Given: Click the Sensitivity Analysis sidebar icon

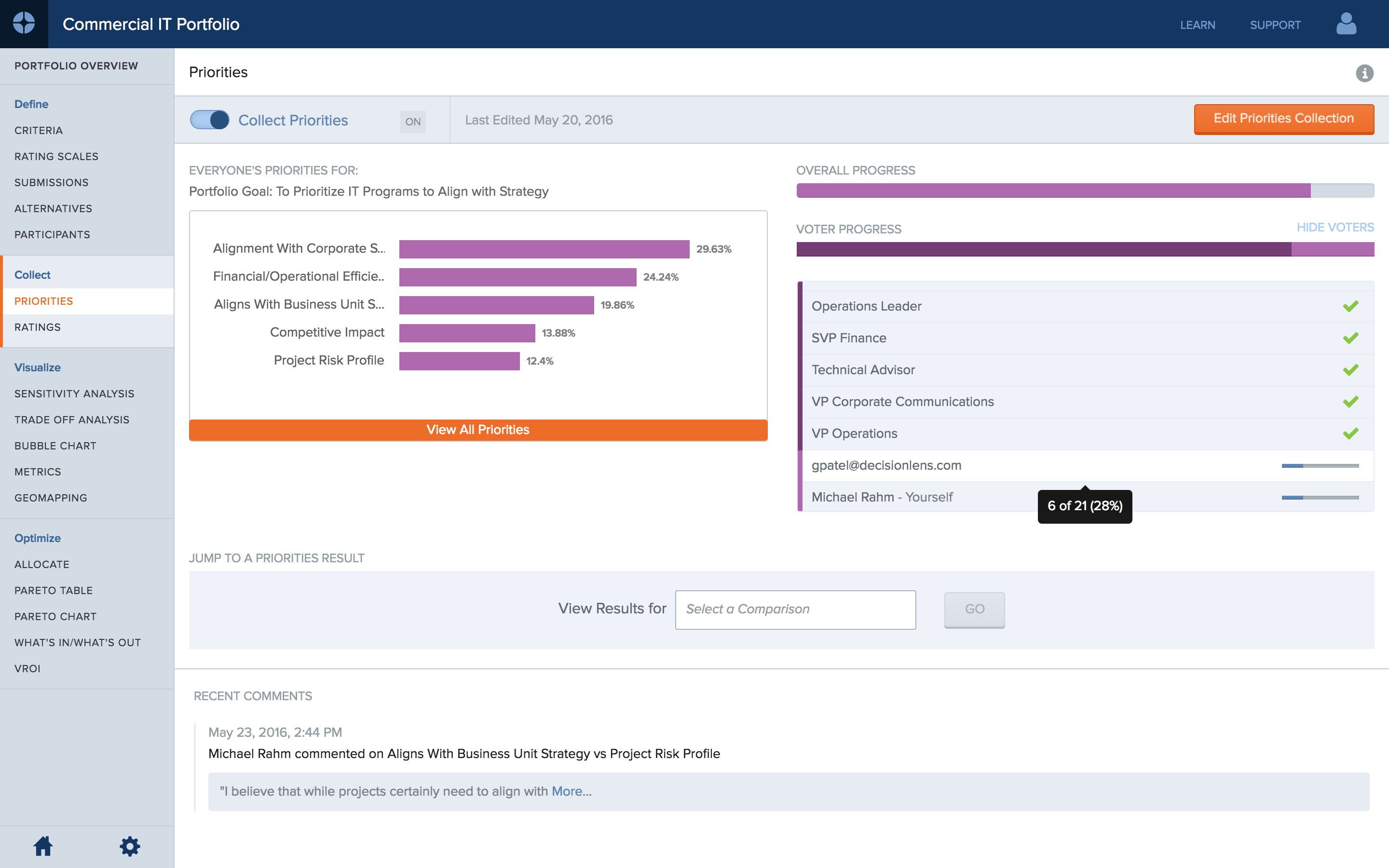Looking at the screenshot, I should 74,393.
